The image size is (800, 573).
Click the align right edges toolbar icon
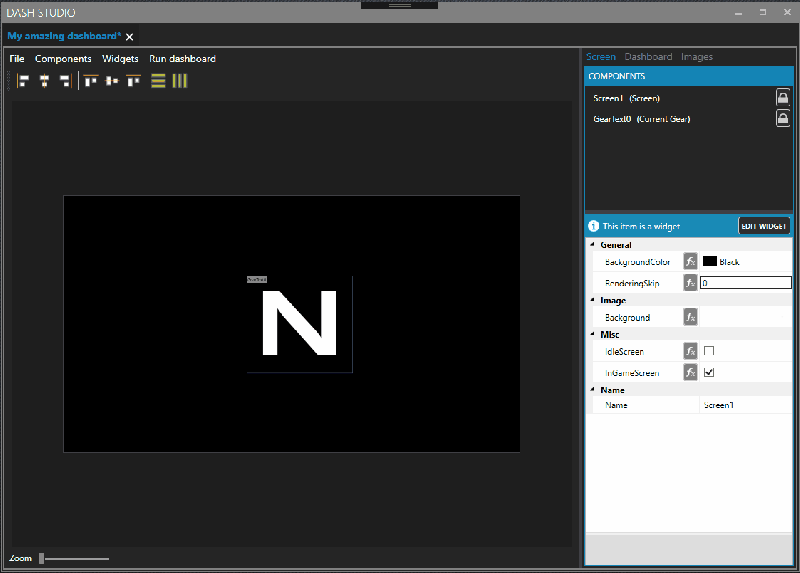point(65,81)
